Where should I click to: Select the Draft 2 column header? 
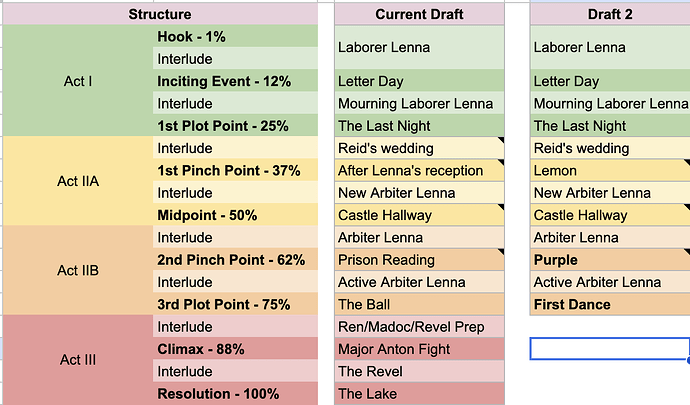point(609,14)
